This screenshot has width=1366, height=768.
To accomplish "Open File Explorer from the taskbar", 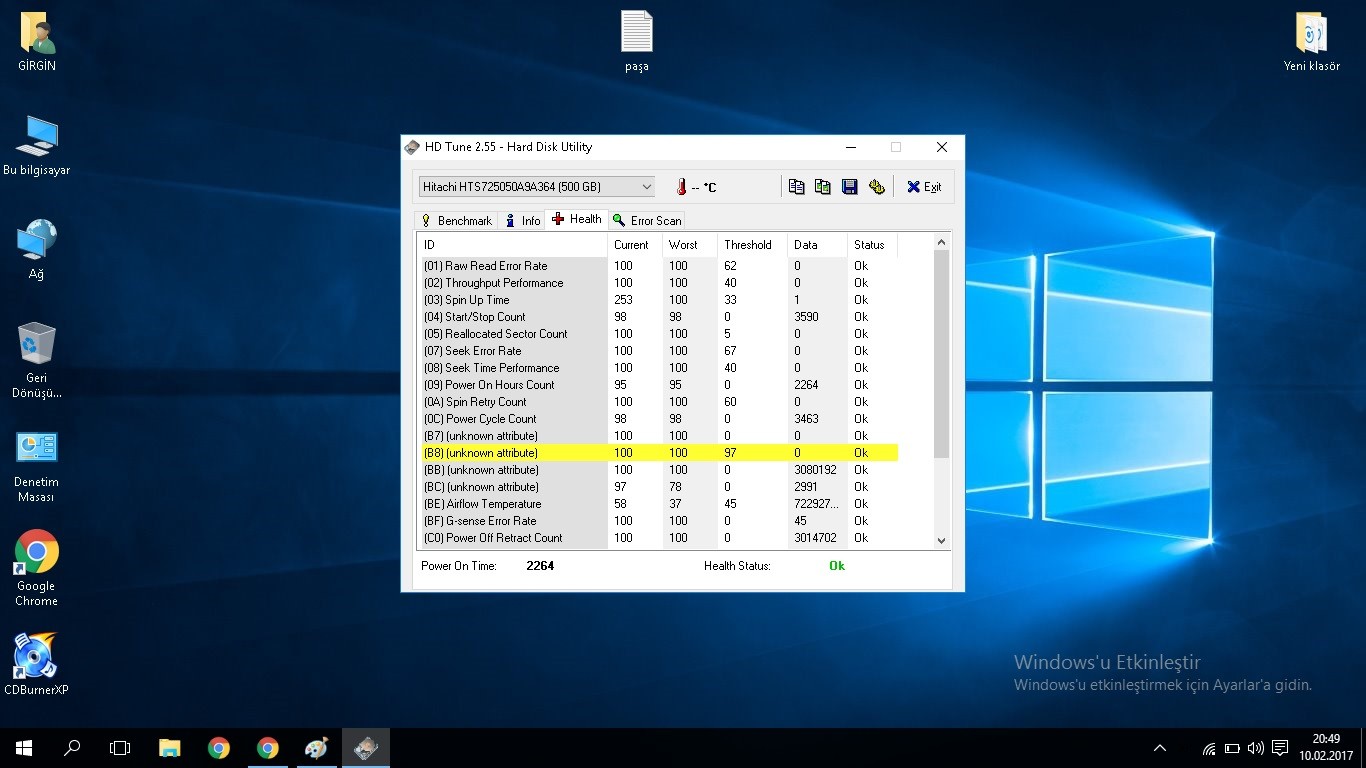I will click(x=170, y=748).
